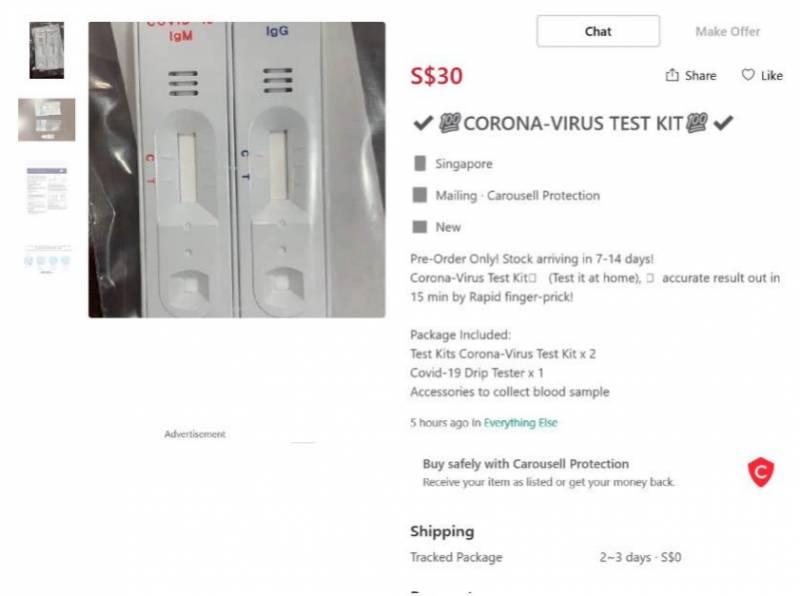Viewport: 800px width, 596px height.
Task: Like the listing with the heart icon
Action: click(748, 75)
